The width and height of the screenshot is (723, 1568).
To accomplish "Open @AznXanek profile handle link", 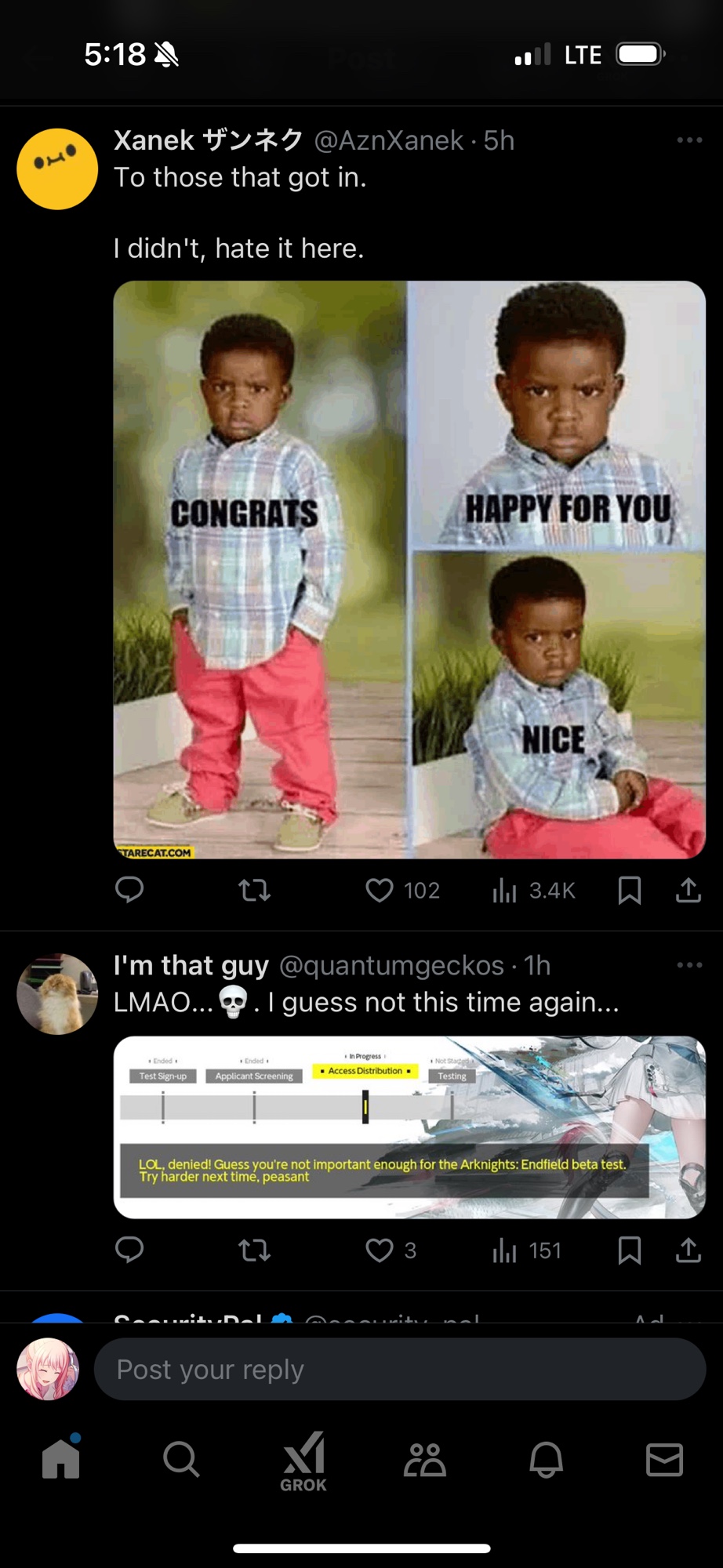I will [x=389, y=140].
